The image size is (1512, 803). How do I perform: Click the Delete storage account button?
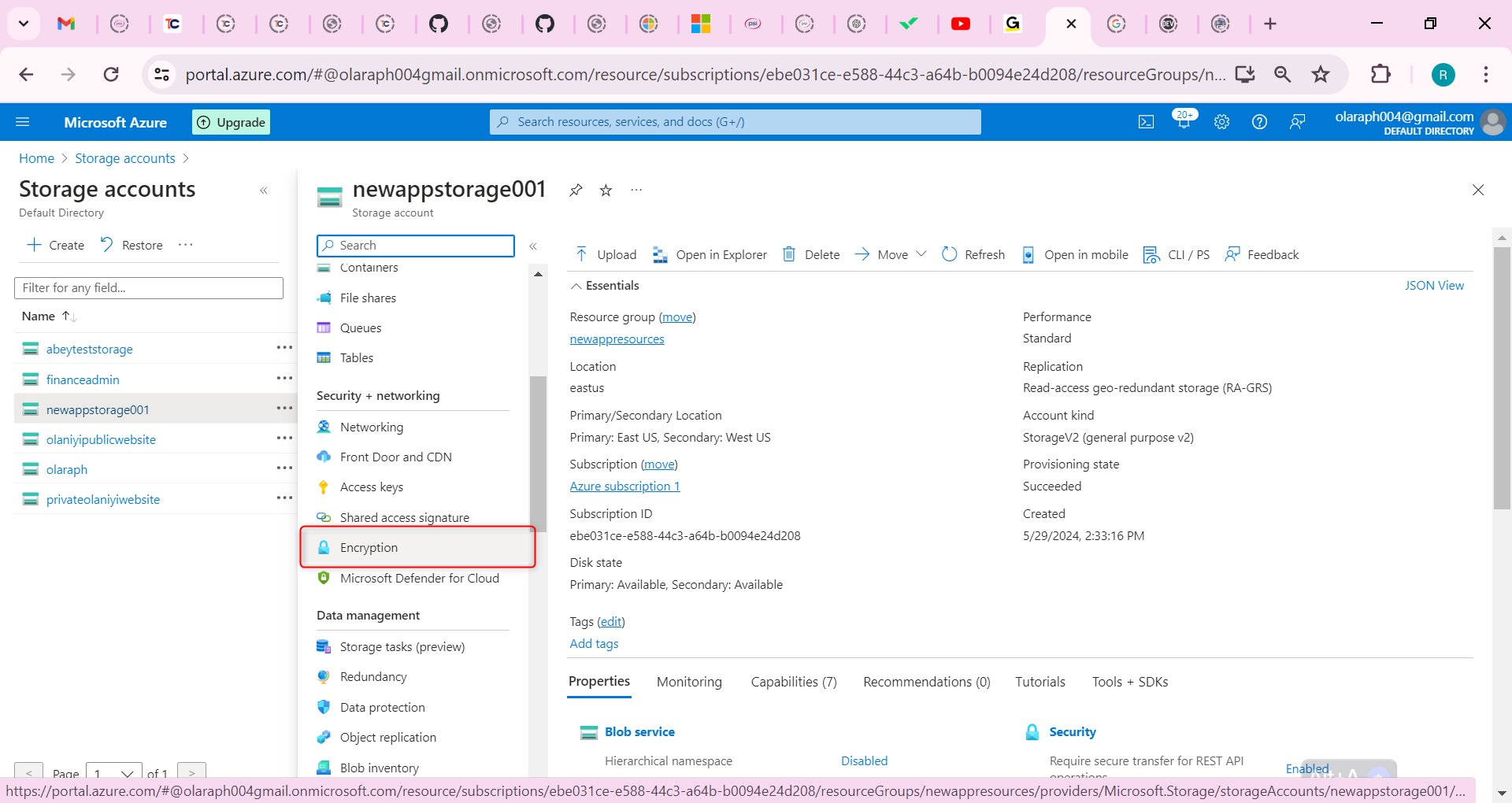pyautogui.click(x=811, y=254)
